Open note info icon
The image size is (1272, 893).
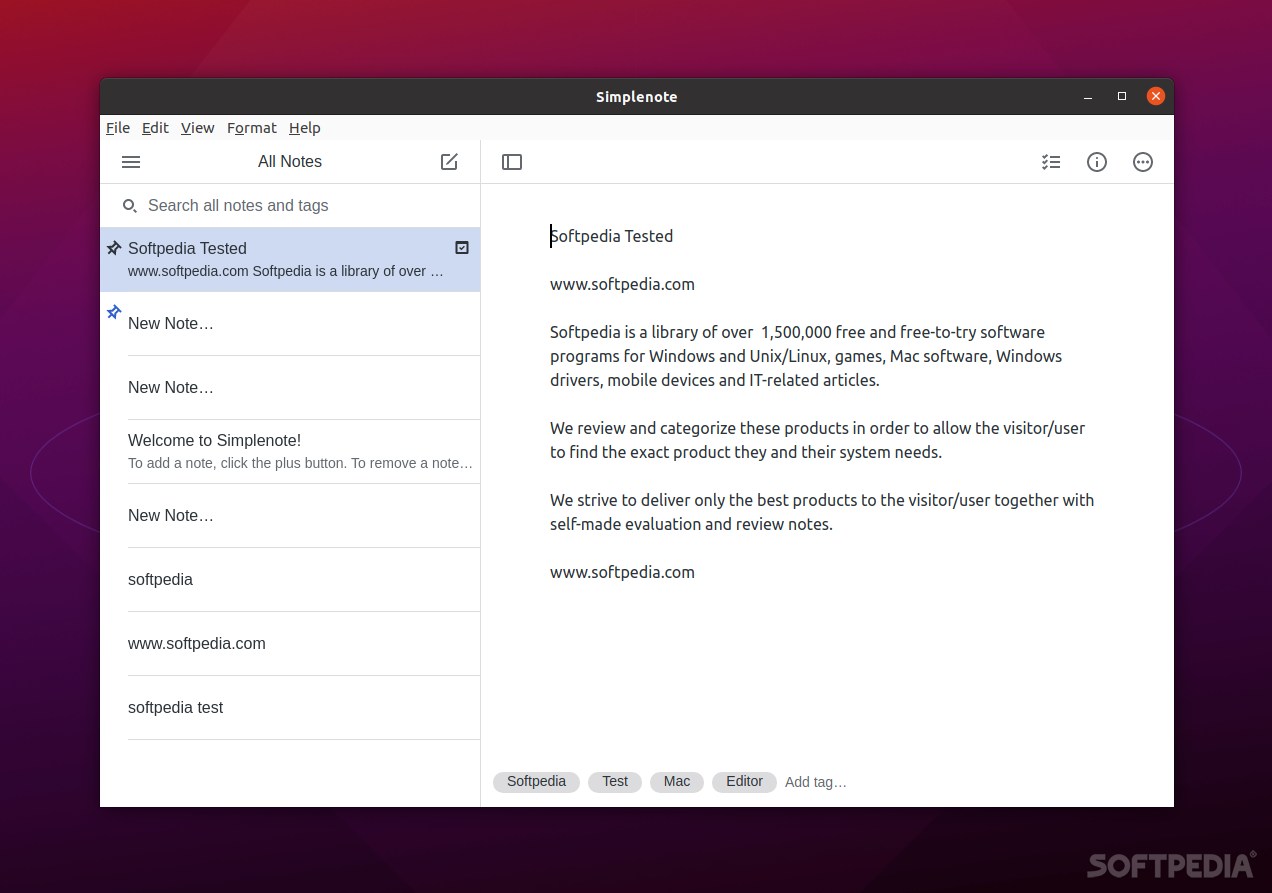pos(1097,162)
